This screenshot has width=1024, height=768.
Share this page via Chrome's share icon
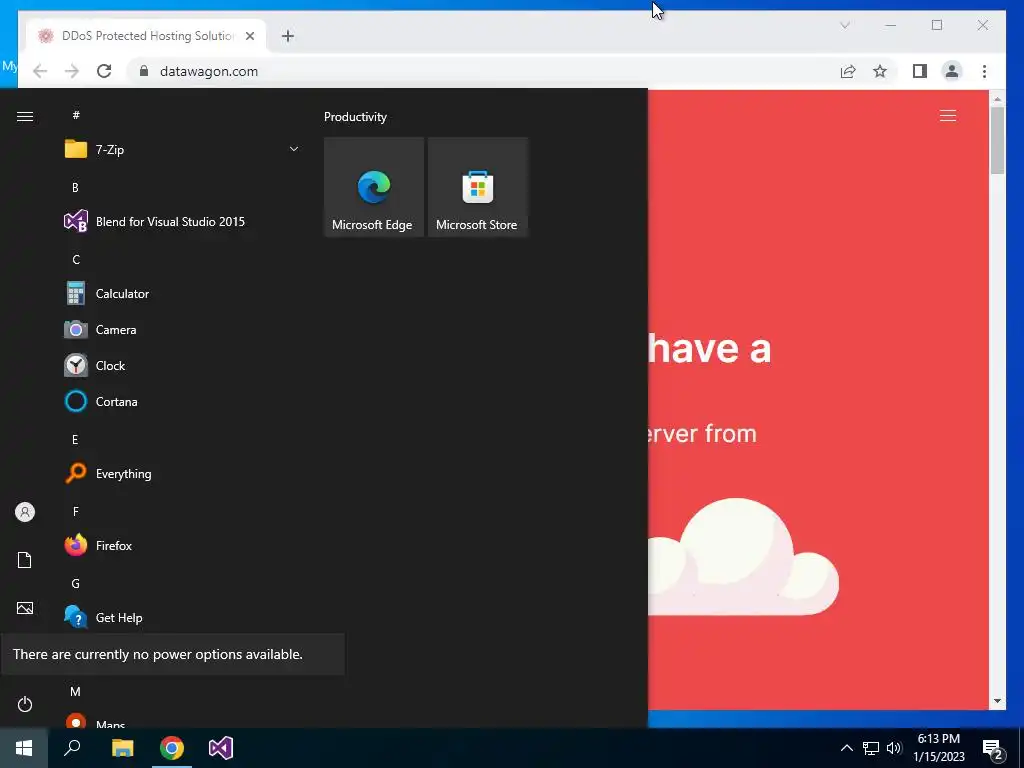point(848,71)
